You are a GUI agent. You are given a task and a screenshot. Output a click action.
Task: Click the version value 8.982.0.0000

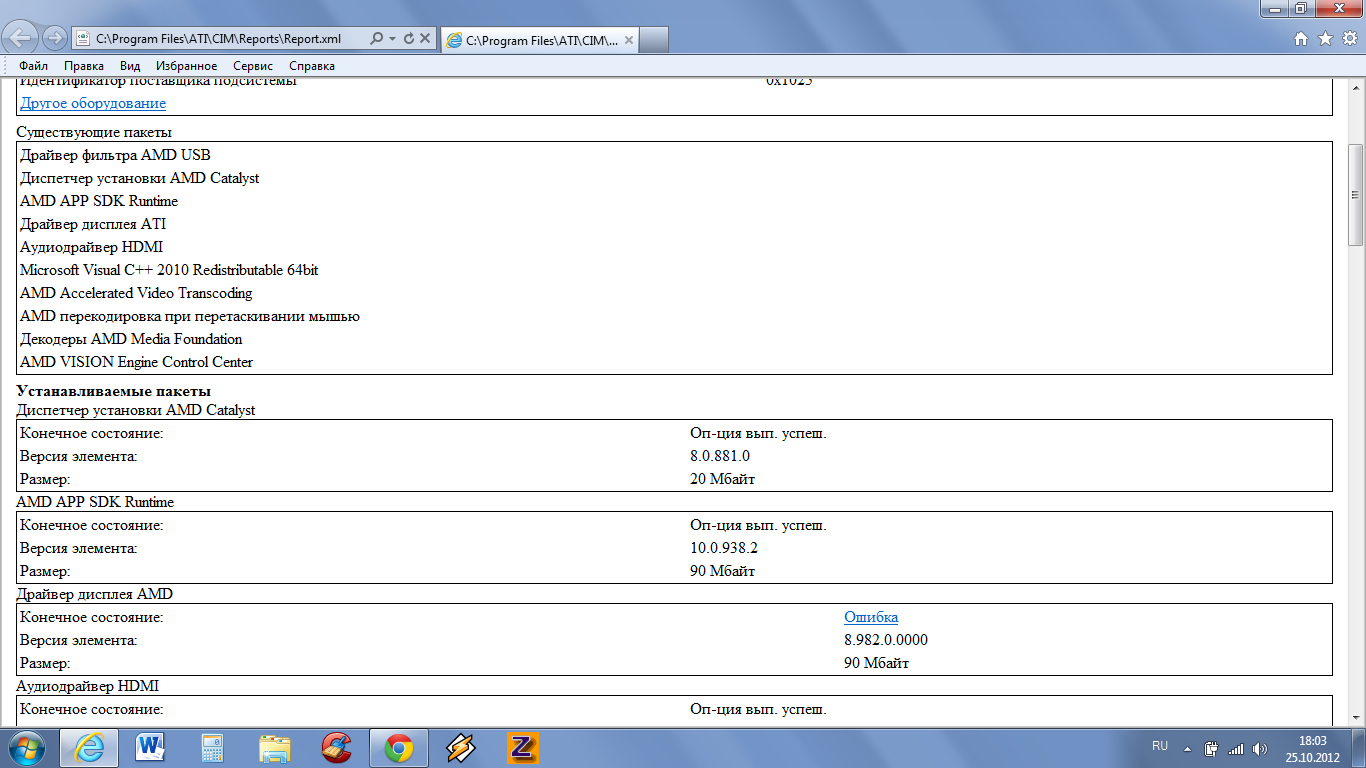tap(886, 640)
